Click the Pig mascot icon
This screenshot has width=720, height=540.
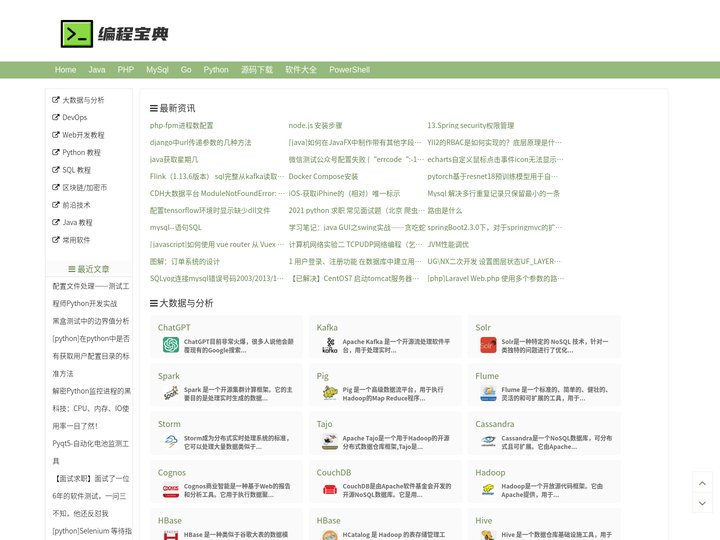tap(330, 393)
